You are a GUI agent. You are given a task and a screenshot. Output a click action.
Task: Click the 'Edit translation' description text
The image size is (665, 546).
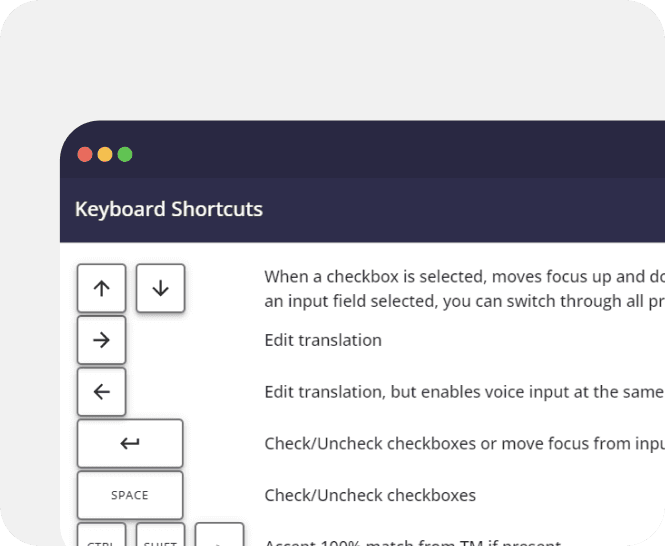pos(323,340)
